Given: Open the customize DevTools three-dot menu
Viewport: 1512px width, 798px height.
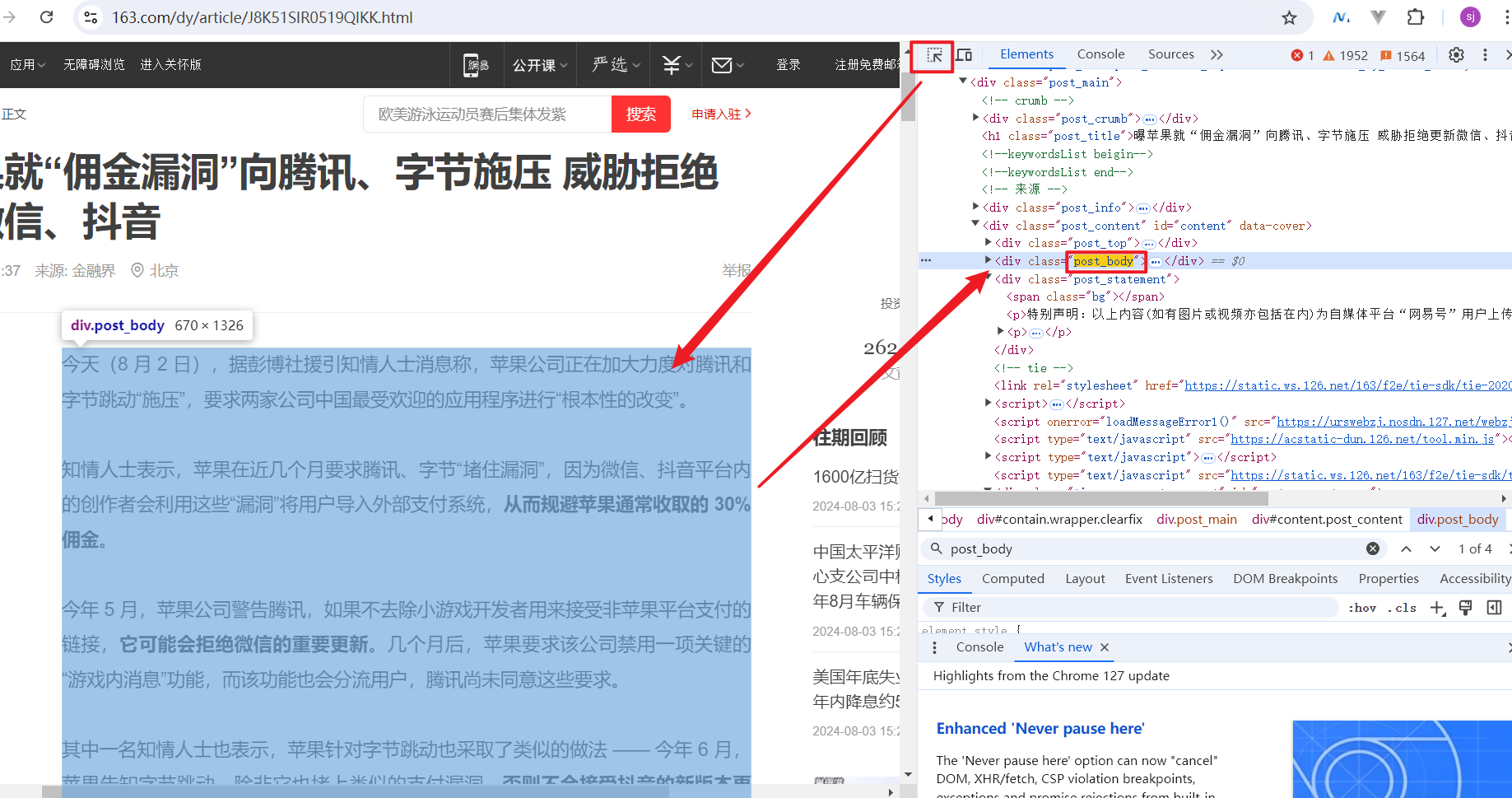Looking at the screenshot, I should [x=1486, y=54].
